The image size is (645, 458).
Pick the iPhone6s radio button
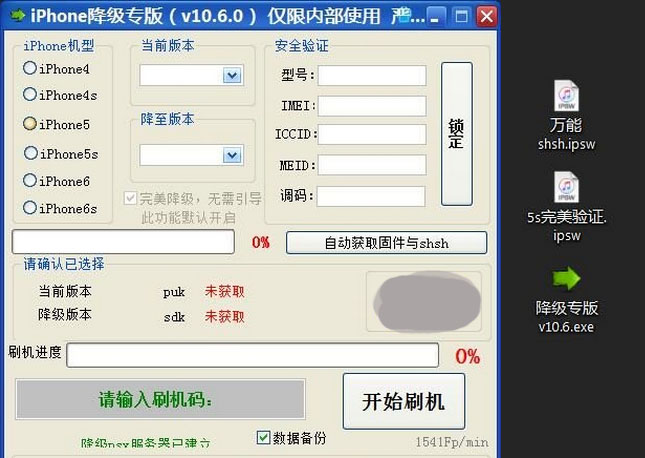click(x=30, y=207)
